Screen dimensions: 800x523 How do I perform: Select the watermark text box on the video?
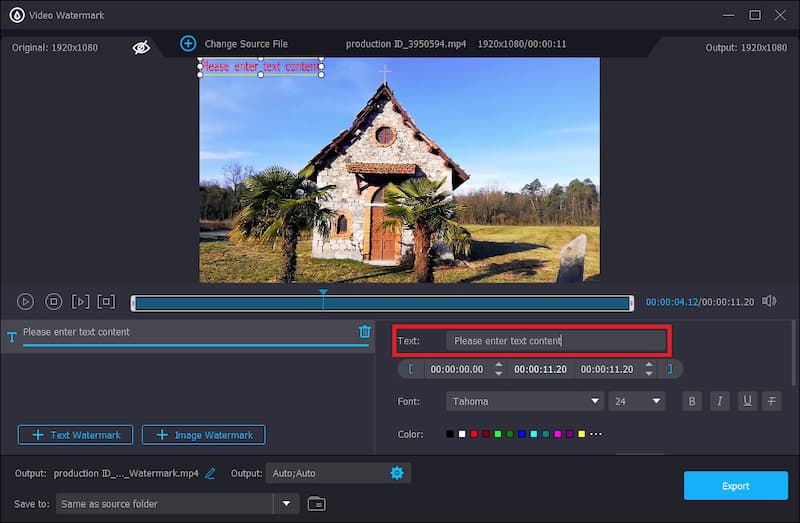point(261,67)
